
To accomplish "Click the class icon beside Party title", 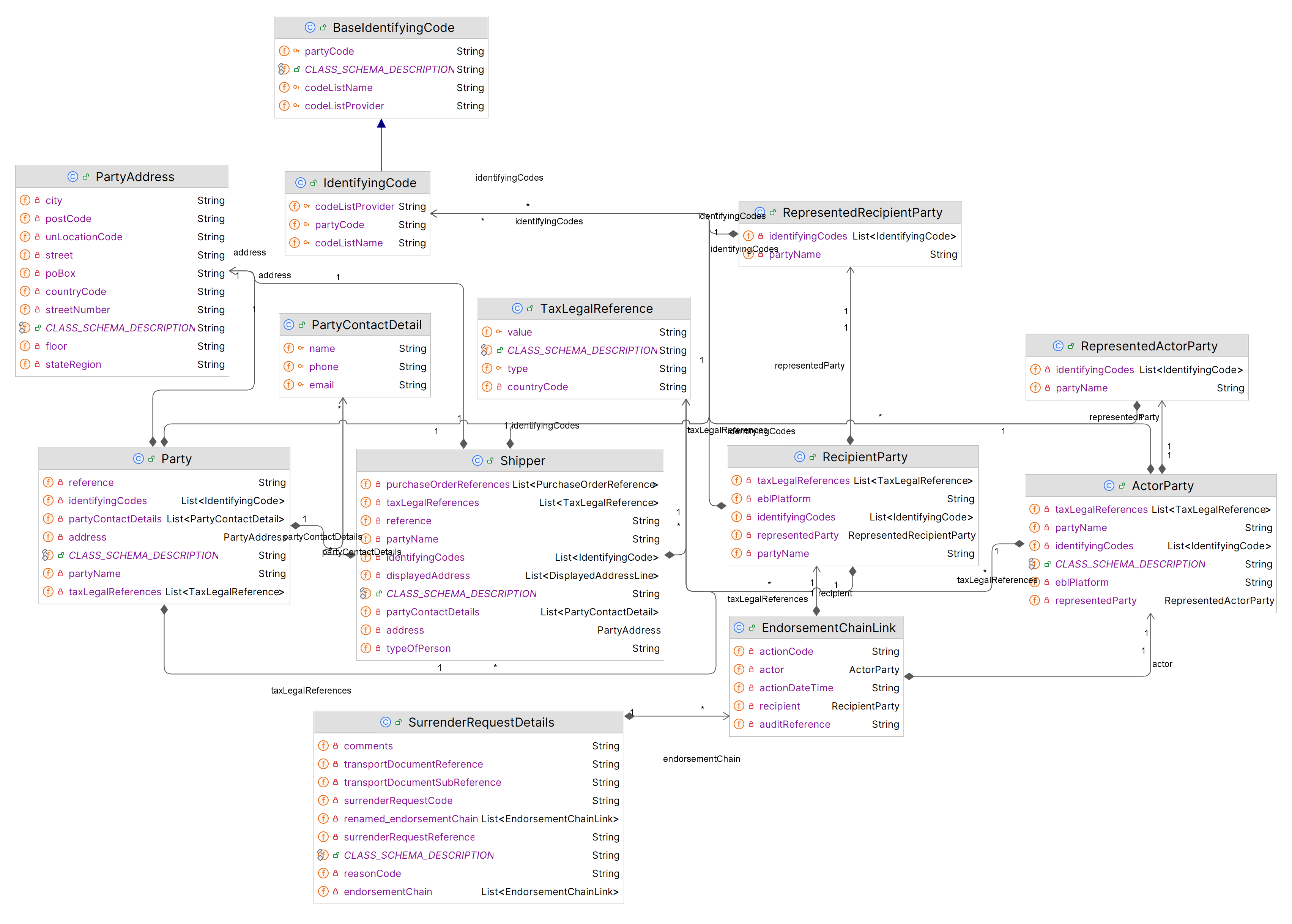I will 138,459.
